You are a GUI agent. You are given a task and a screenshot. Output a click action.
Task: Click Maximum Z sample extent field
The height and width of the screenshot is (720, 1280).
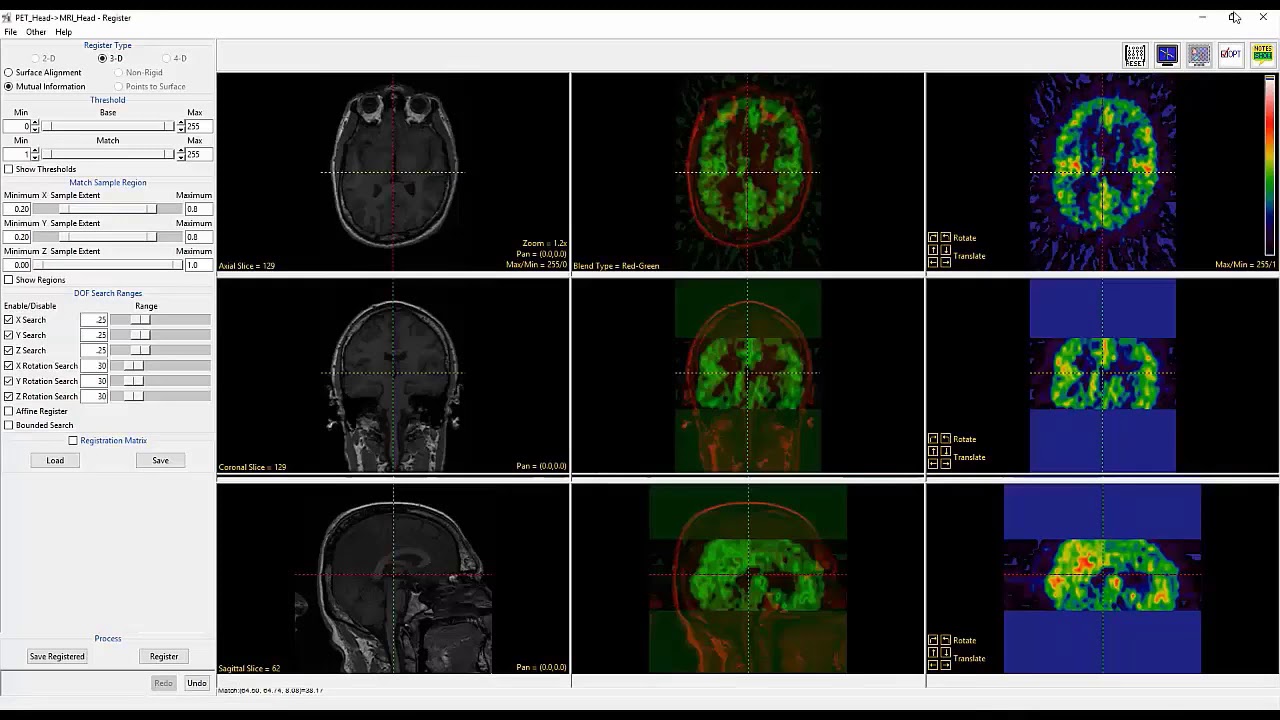click(198, 265)
